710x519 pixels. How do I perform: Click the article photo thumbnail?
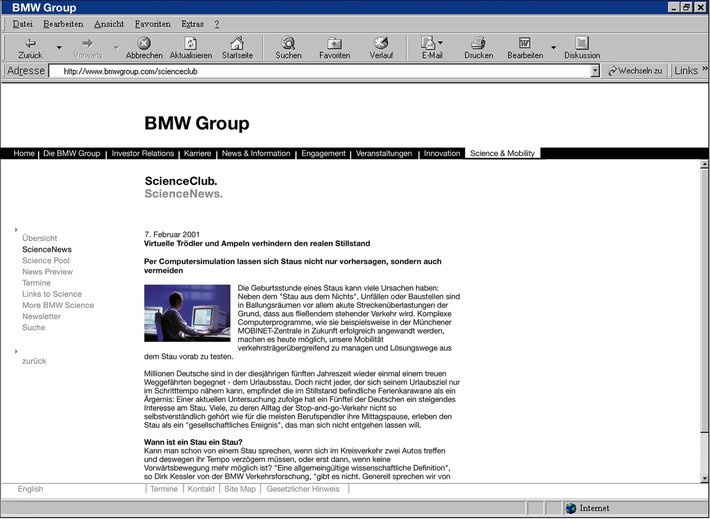(x=187, y=313)
